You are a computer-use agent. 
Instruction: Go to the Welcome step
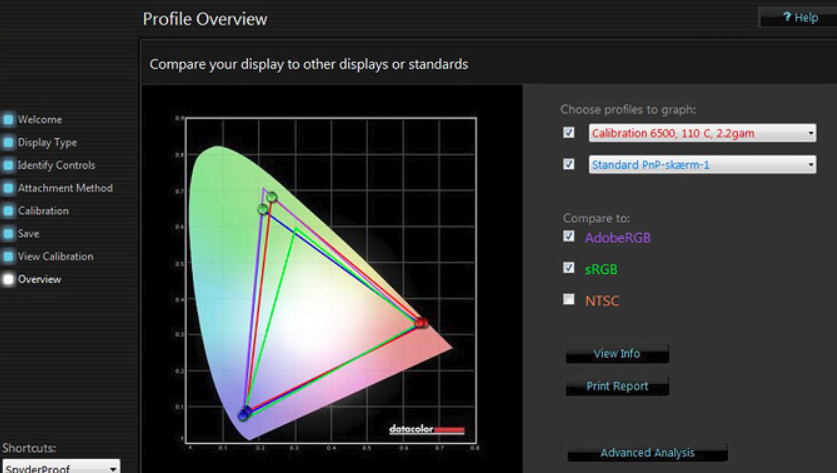click(40, 120)
